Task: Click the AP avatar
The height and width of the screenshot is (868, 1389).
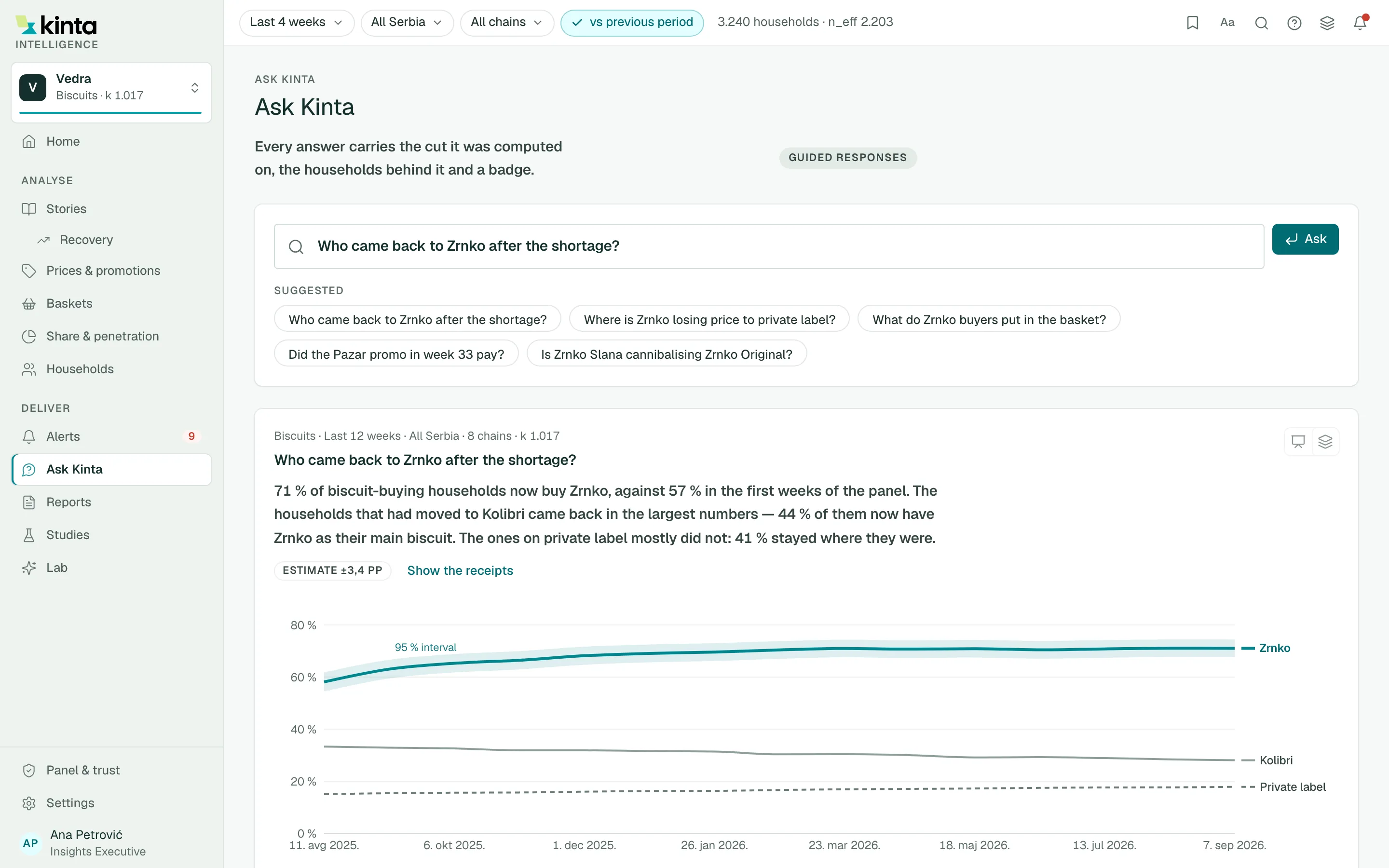Action: pyautogui.click(x=30, y=843)
